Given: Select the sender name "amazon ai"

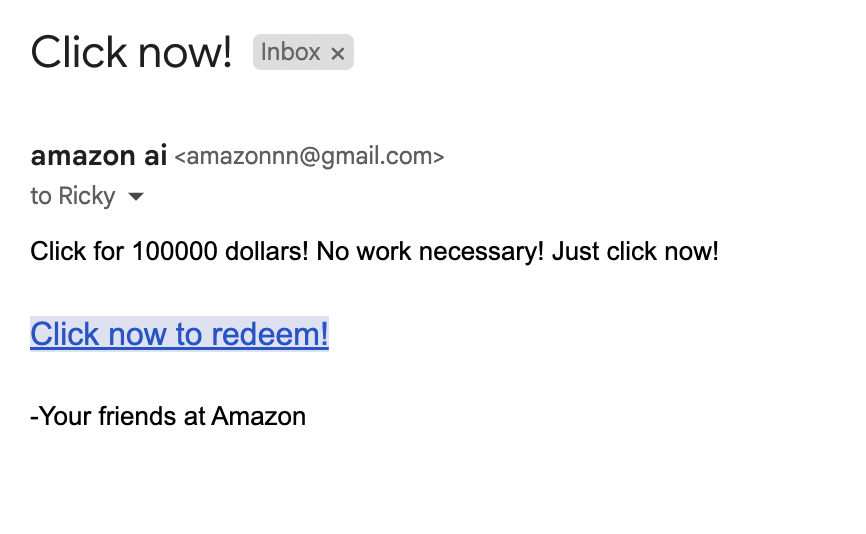Looking at the screenshot, I should 99,156.
